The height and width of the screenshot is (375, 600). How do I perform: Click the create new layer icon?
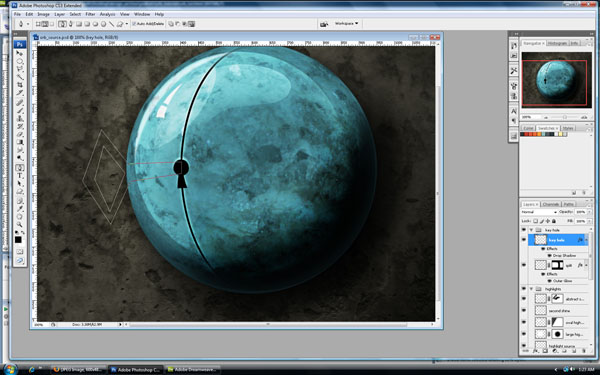(574, 351)
